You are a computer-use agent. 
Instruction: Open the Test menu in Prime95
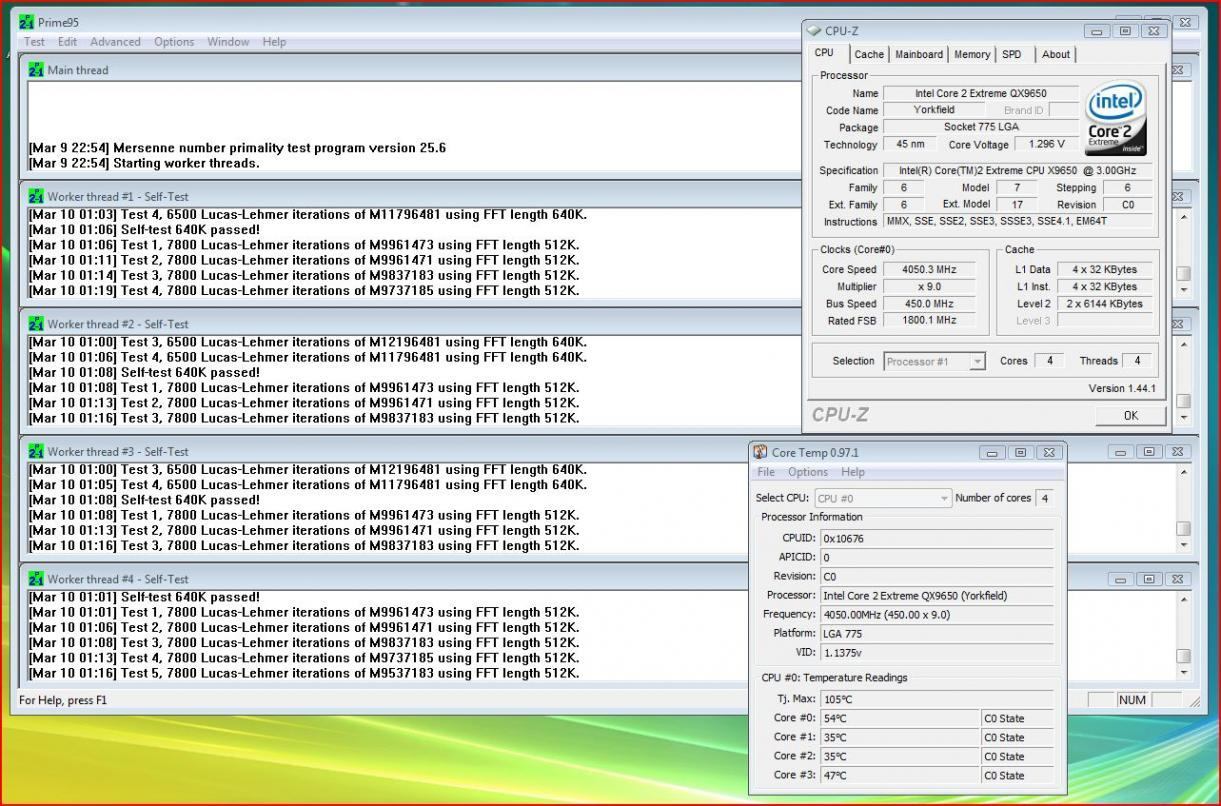pyautogui.click(x=34, y=42)
